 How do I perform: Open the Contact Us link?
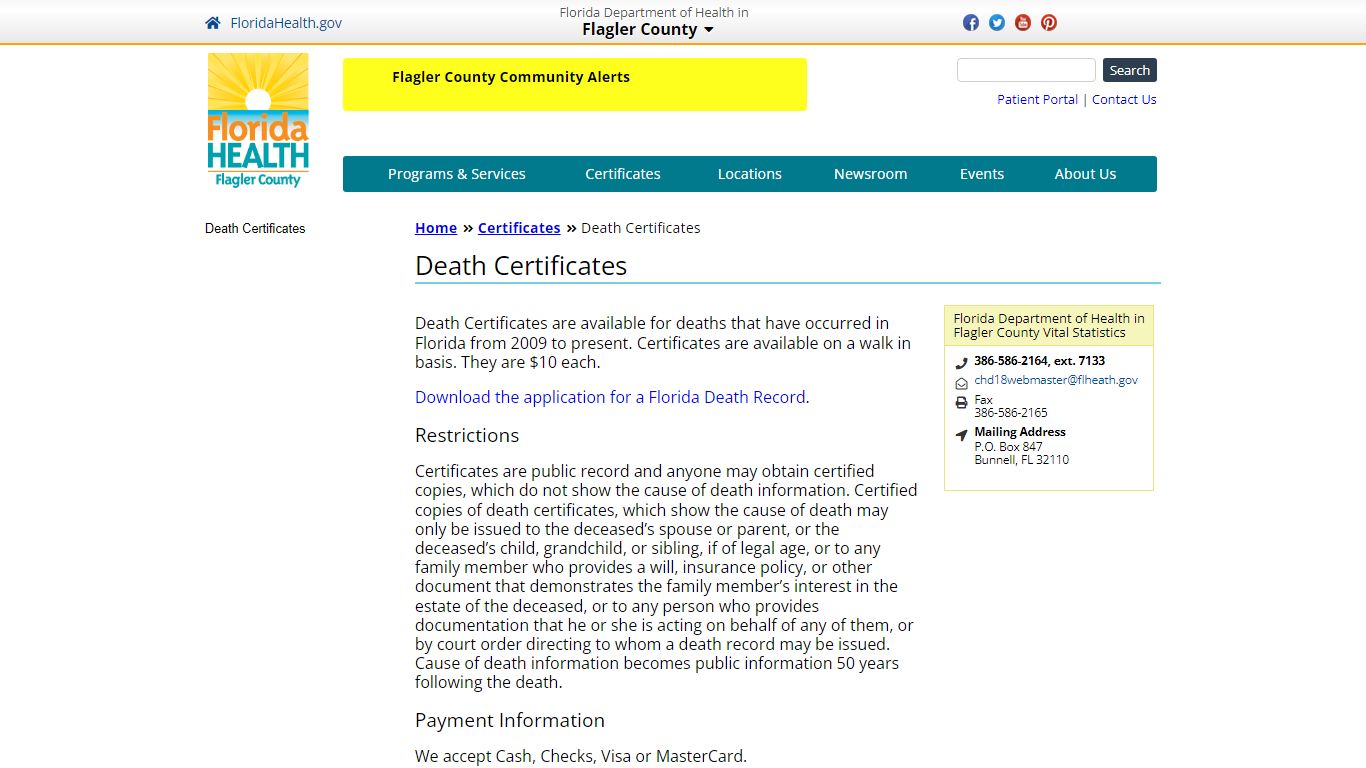(x=1124, y=99)
